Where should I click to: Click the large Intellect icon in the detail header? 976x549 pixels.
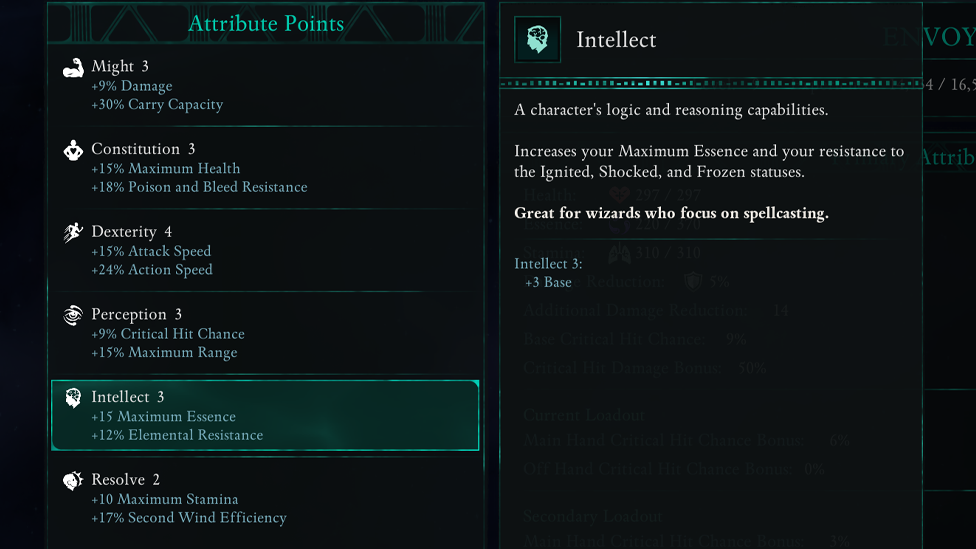click(537, 40)
